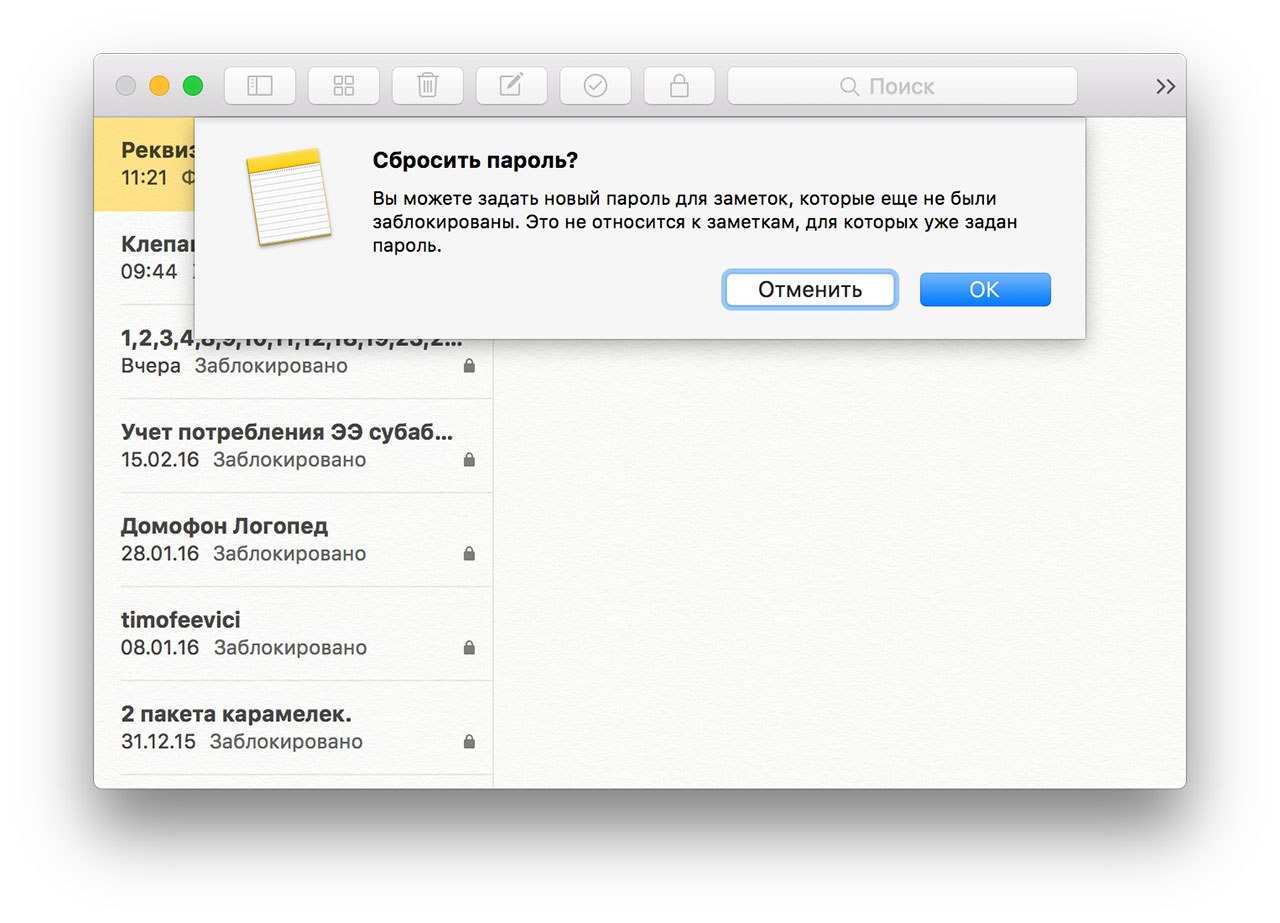
Task: Click the Сбросить пароль? dialog heading
Action: pyautogui.click(x=475, y=160)
